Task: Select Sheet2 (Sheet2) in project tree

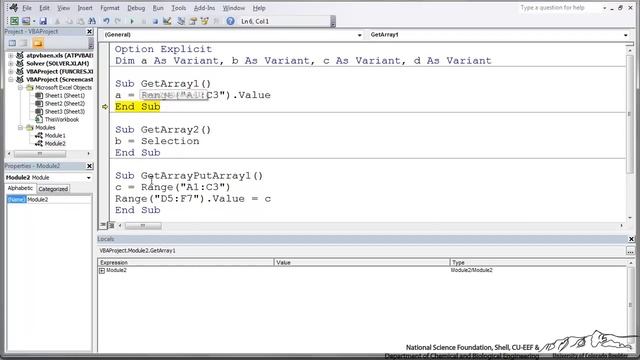Action: [x=65, y=104]
